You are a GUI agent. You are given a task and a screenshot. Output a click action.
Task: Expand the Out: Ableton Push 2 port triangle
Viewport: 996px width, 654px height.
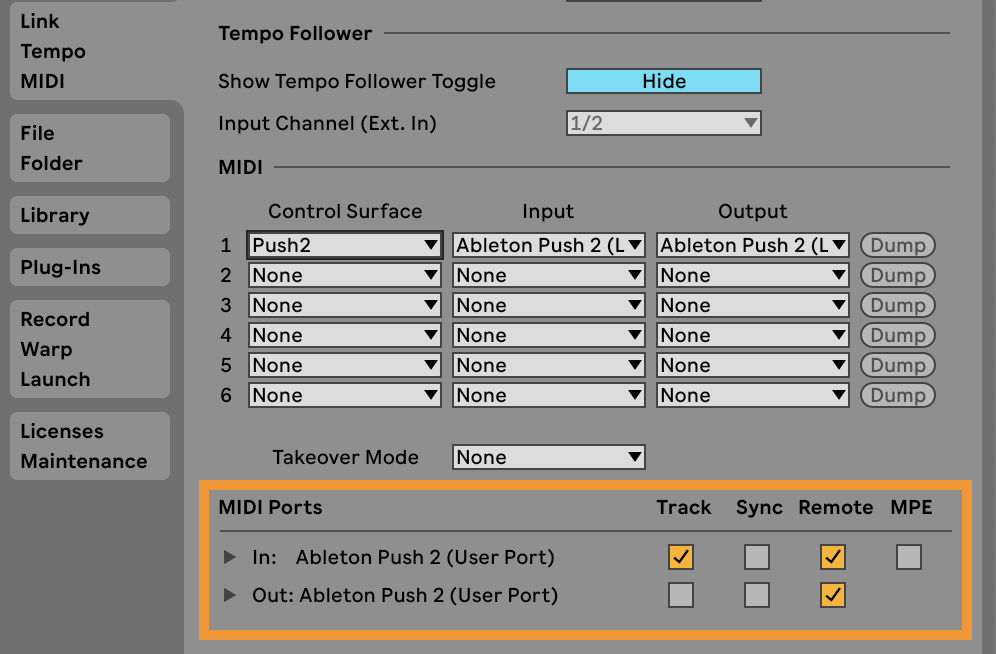(230, 596)
